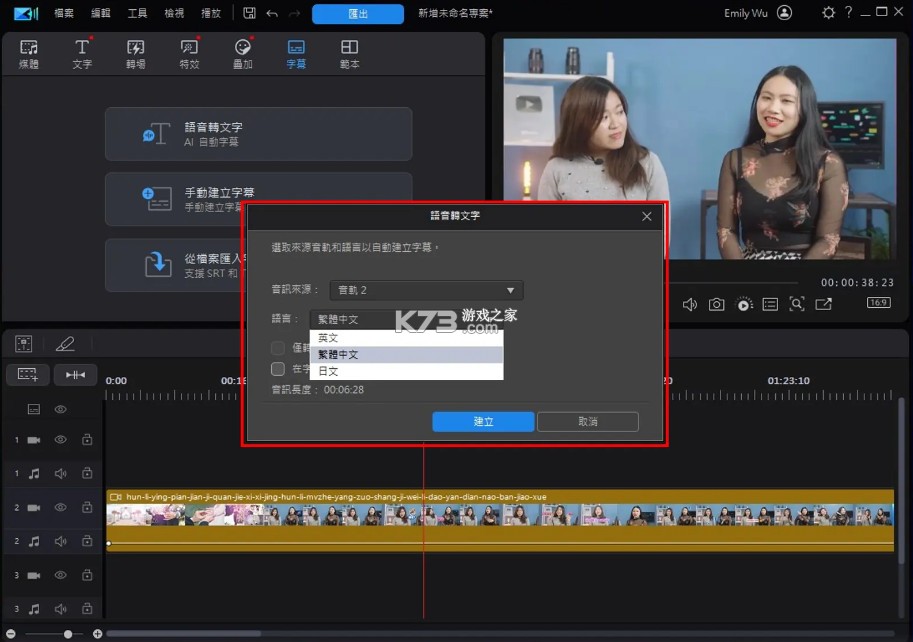Choose 英文 in the language list

click(327, 337)
